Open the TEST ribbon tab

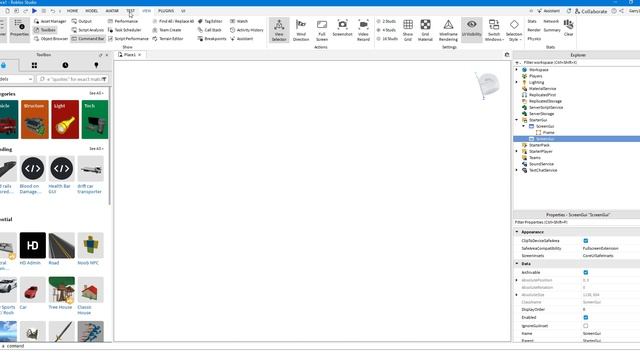(x=130, y=11)
